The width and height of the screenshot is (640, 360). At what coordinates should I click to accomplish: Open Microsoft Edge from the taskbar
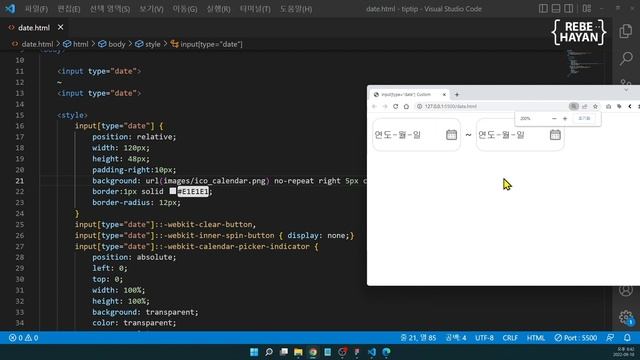point(386,352)
